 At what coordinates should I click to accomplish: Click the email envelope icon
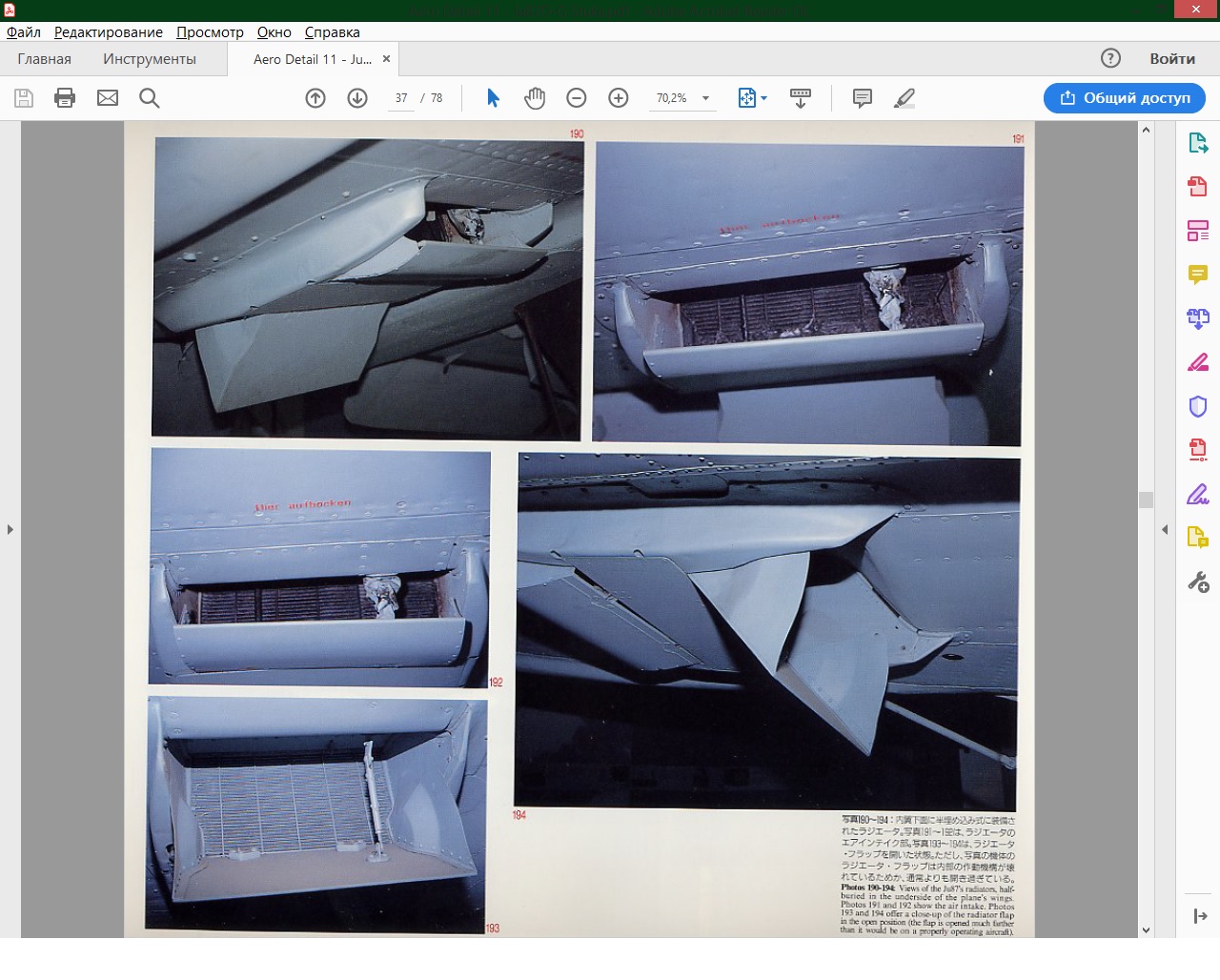108,98
